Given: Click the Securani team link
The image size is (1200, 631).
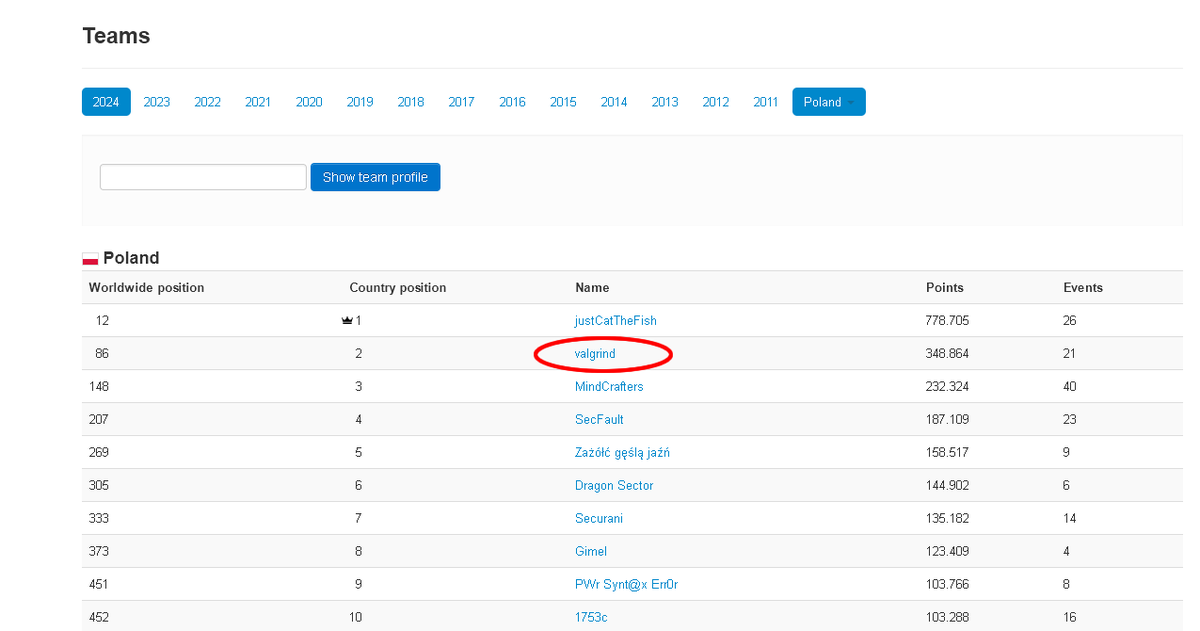Looking at the screenshot, I should click(599, 519).
